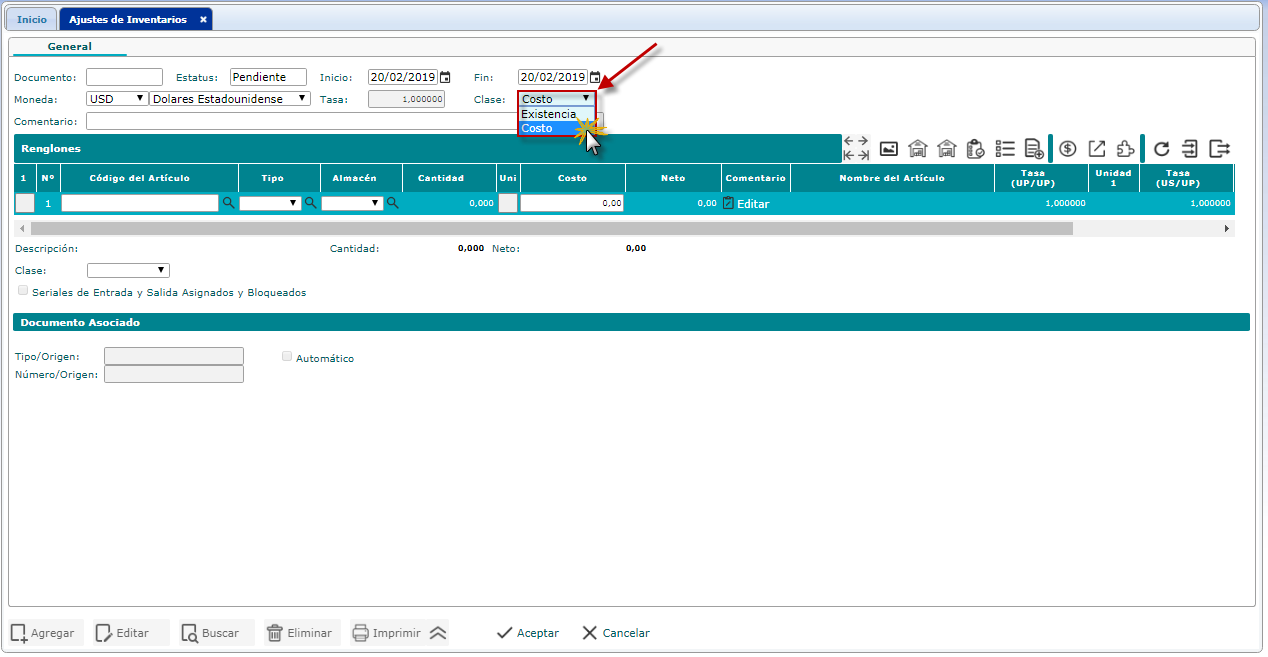1268x657 pixels.
Task: Open the USD currency dropdown
Action: pyautogui.click(x=116, y=99)
